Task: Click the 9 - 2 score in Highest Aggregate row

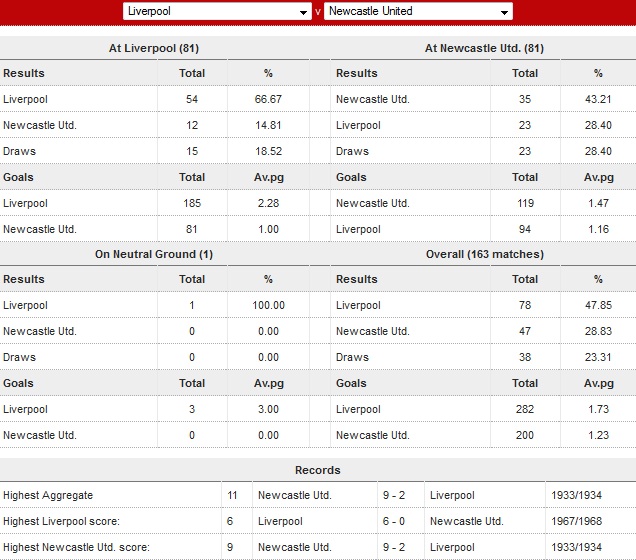Action: pyautogui.click(x=394, y=495)
